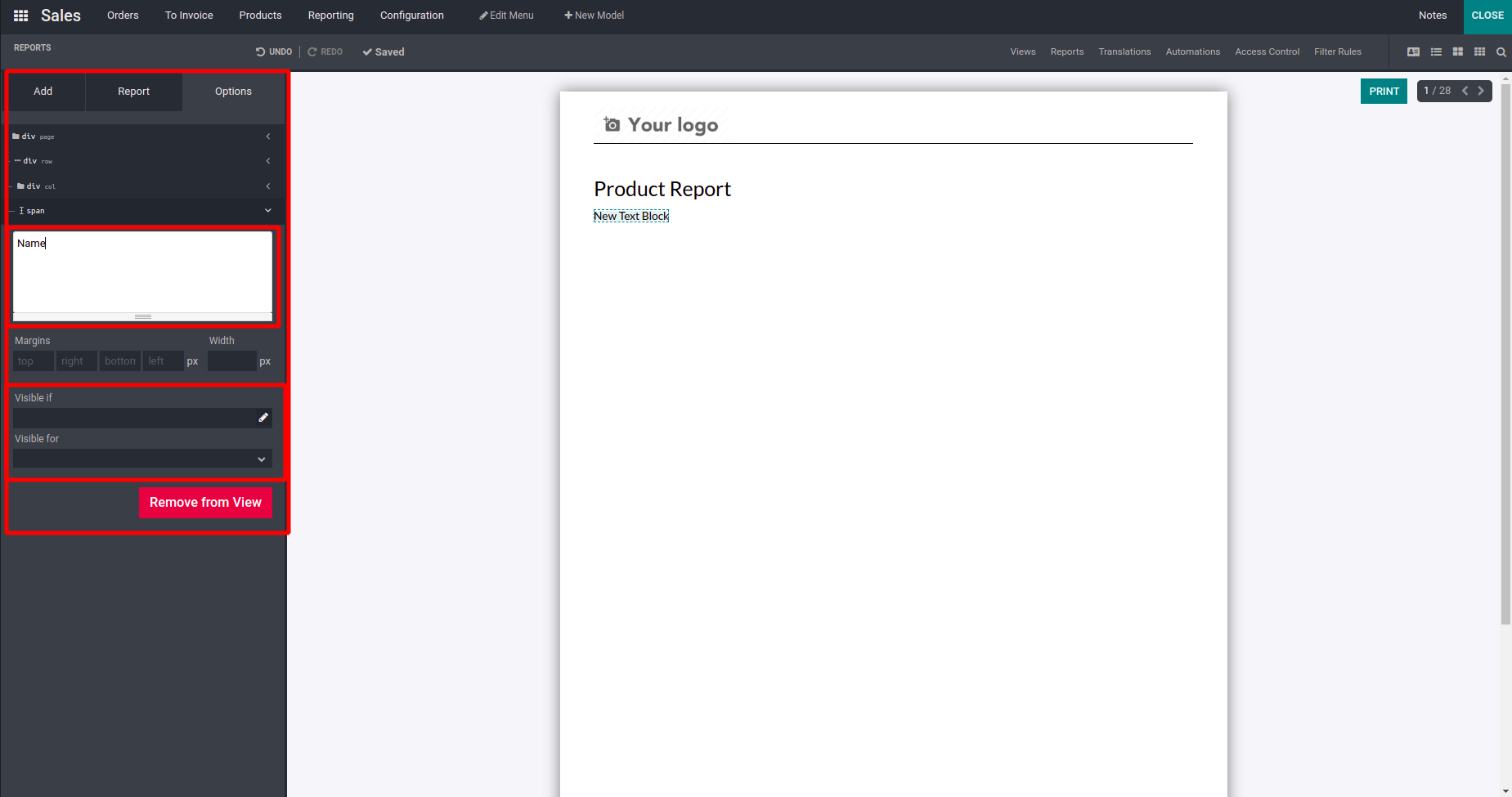Expand the span node chevron
The height and width of the screenshot is (797, 1512).
click(x=268, y=211)
